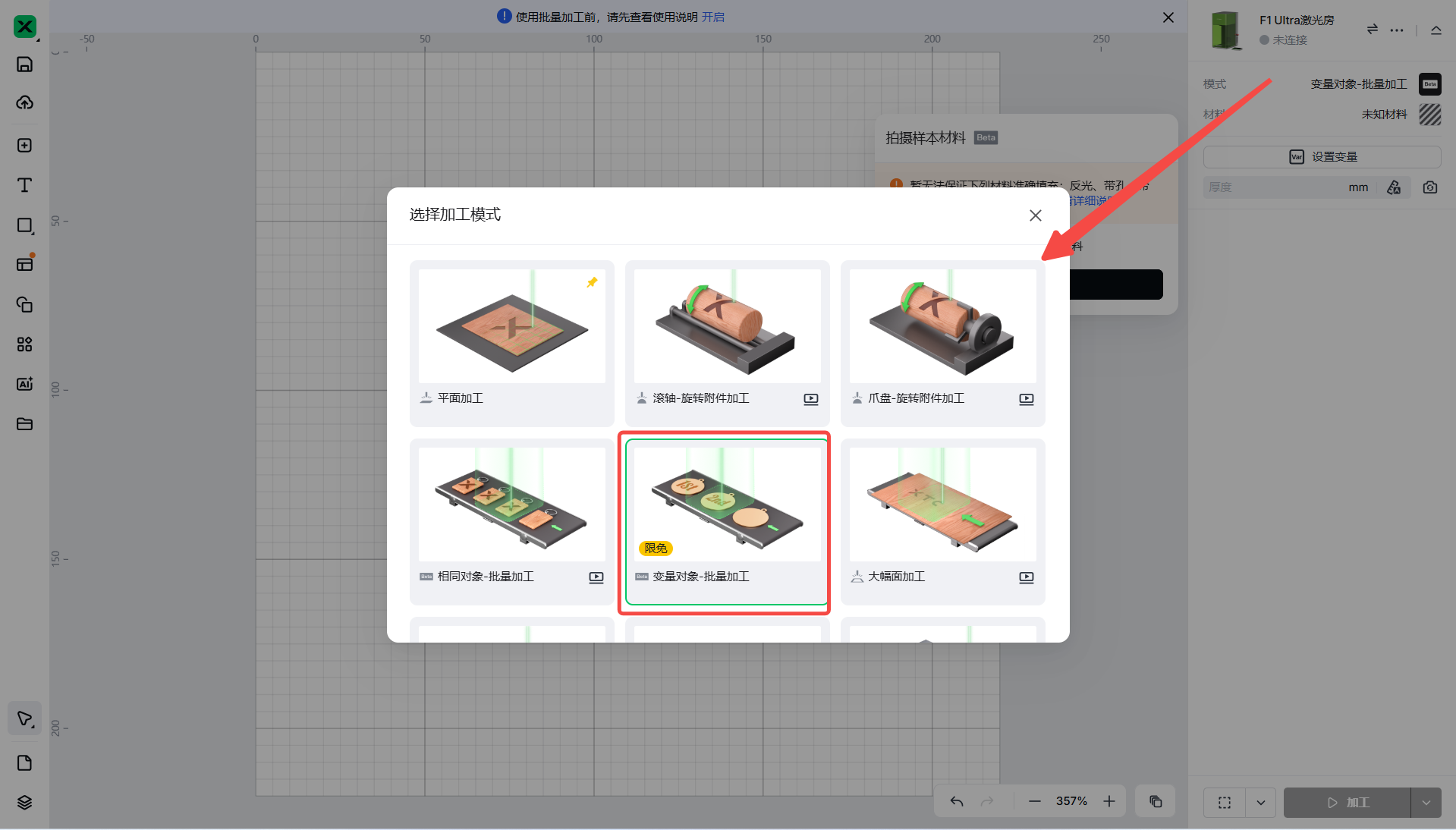
Task: Click the 开启 link in top banner
Action: pos(712,17)
